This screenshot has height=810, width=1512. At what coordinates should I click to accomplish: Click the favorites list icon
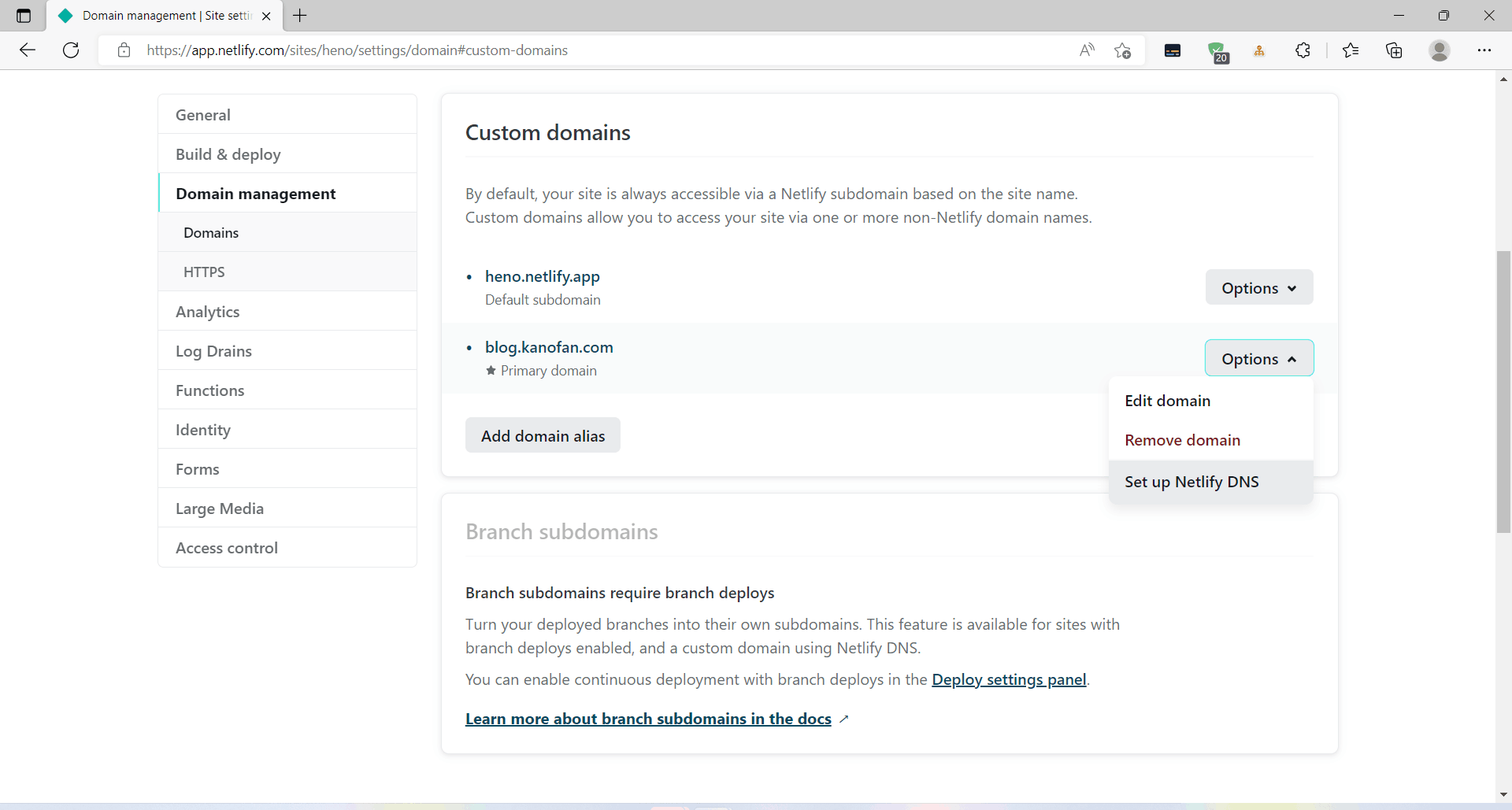tap(1351, 50)
